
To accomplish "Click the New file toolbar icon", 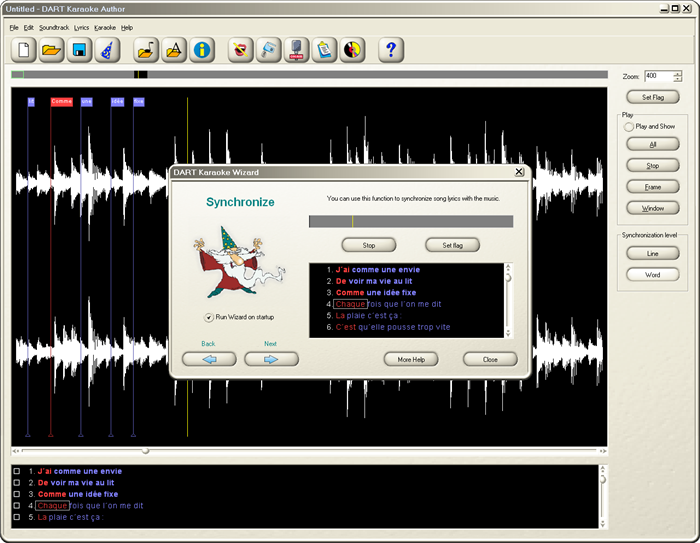I will pos(24,49).
